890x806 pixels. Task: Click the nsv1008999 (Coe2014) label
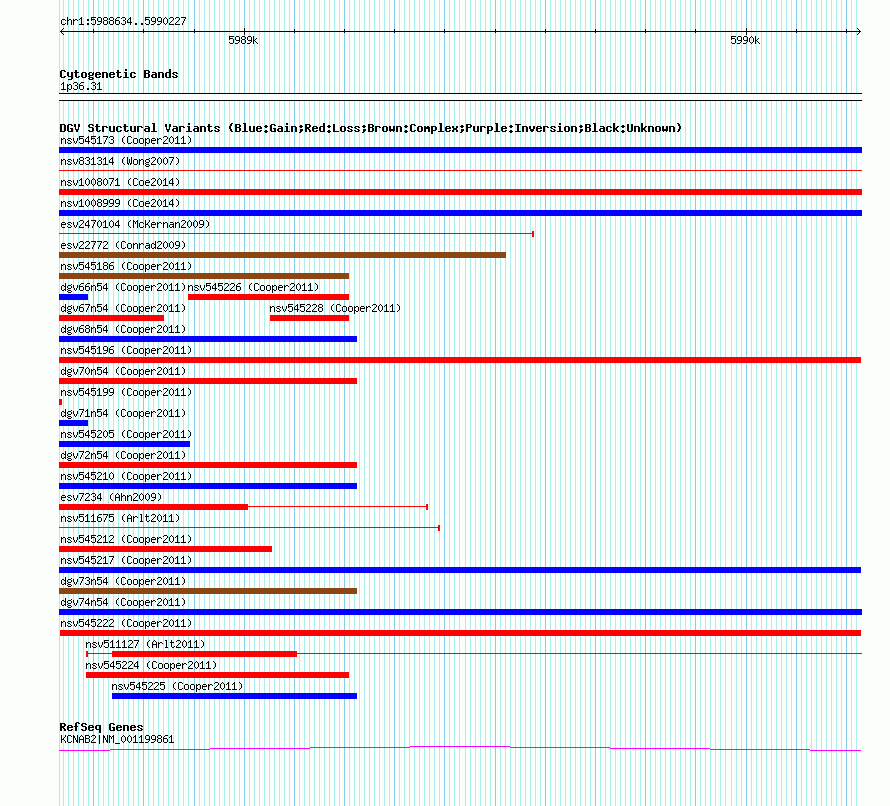tap(120, 203)
